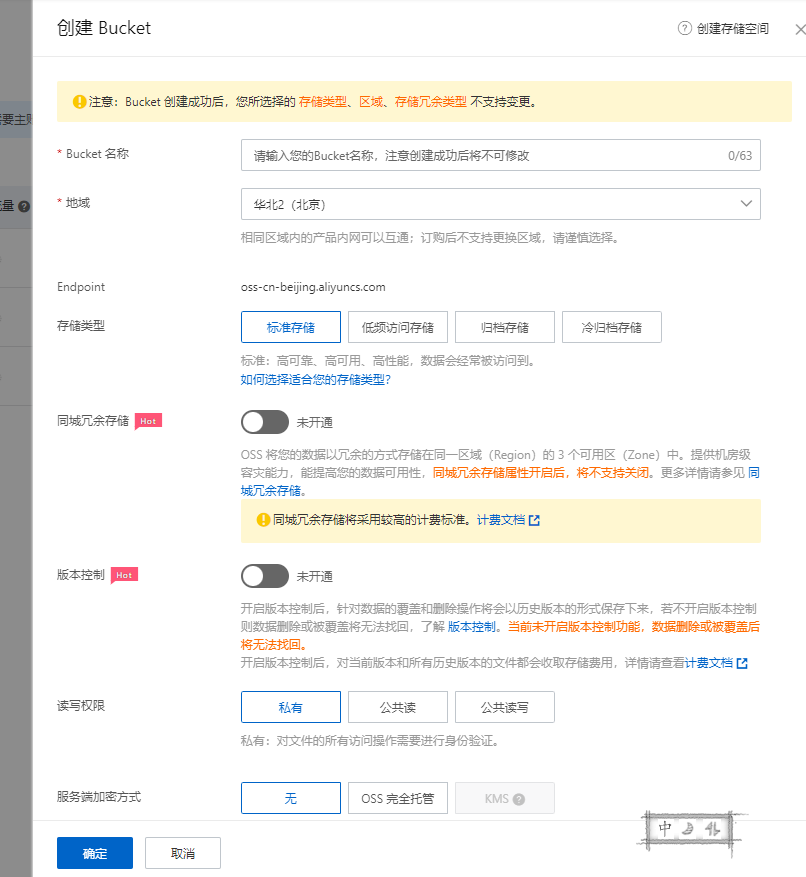
Task: Toggle the 同城冗余存储 switch
Action: (x=265, y=422)
